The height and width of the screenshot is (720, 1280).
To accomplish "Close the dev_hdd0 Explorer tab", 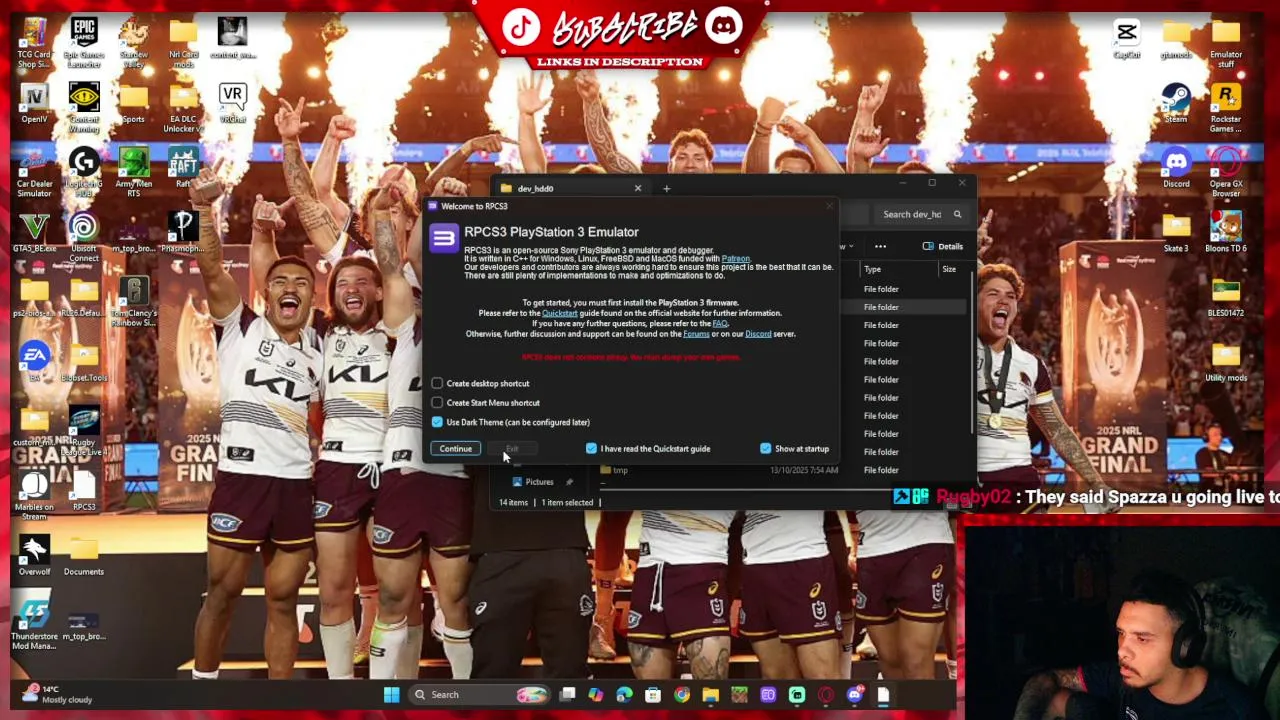I will [x=638, y=188].
